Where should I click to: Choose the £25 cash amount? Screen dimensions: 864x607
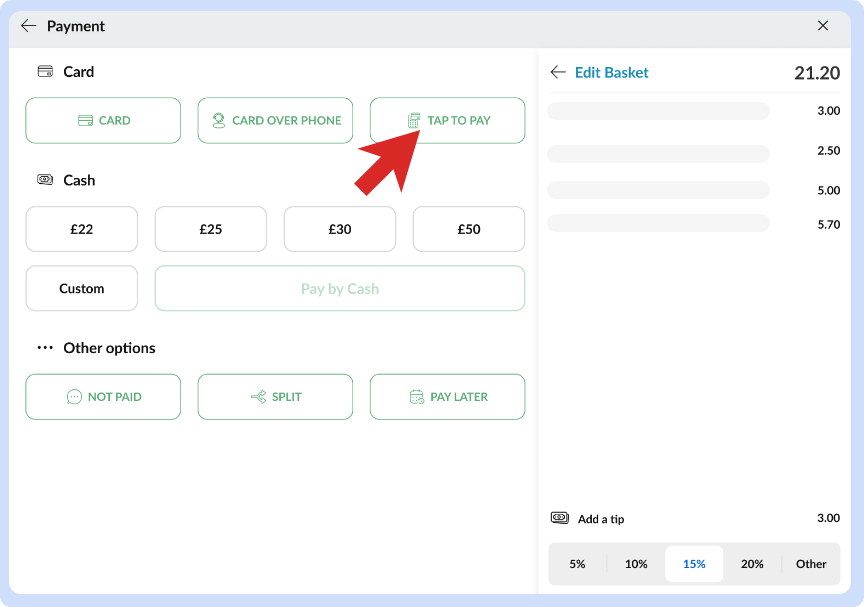click(211, 229)
